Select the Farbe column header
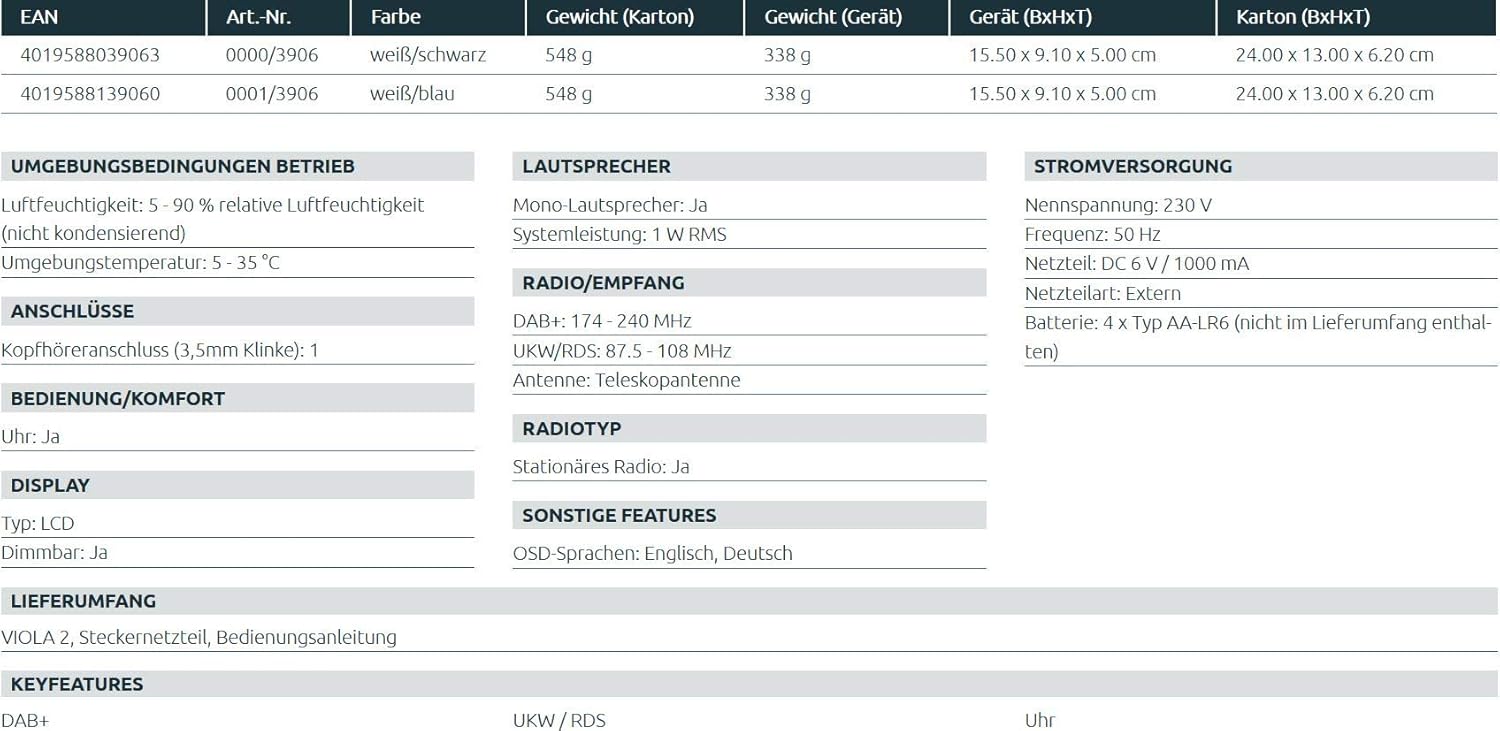1500x731 pixels. (395, 17)
